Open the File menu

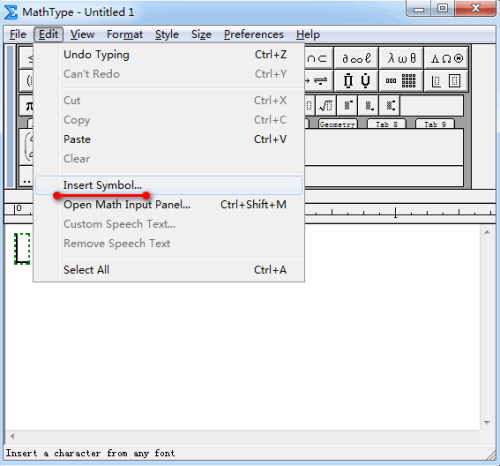click(x=18, y=34)
